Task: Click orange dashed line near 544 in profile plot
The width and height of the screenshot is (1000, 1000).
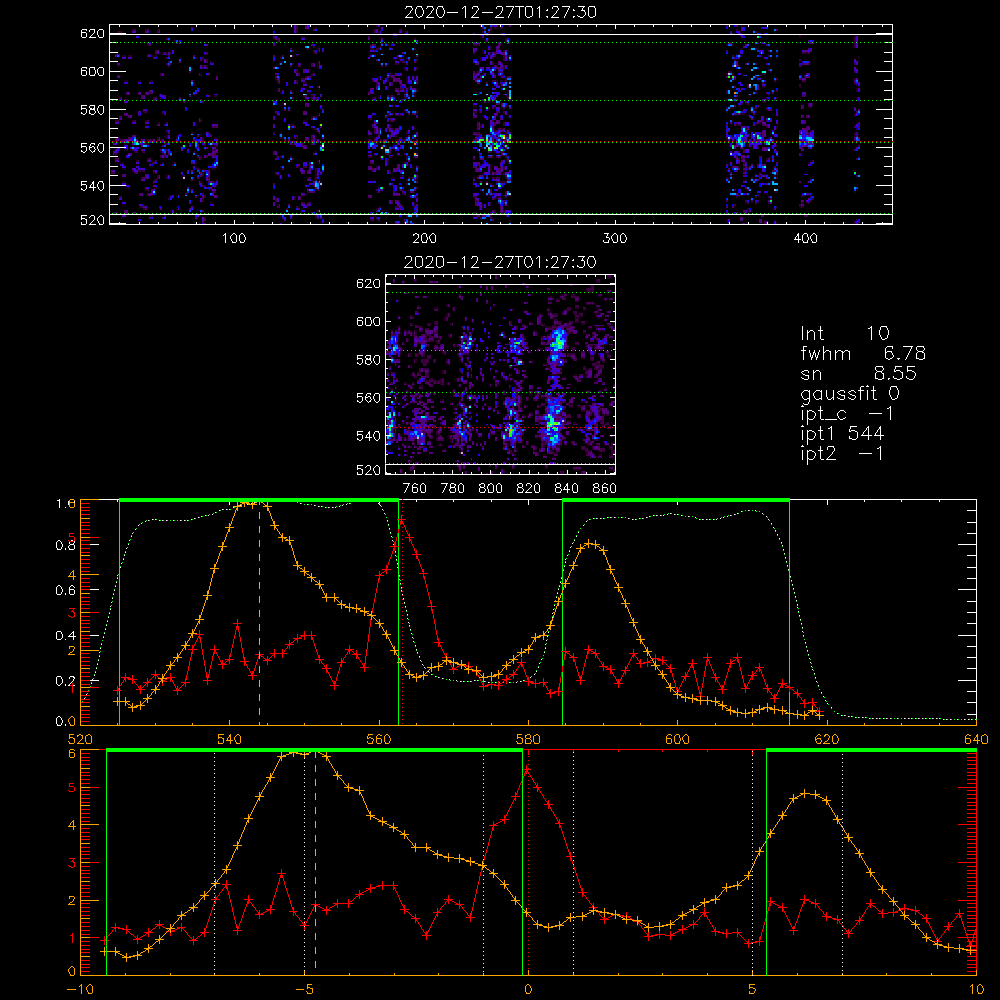Action: [259, 614]
